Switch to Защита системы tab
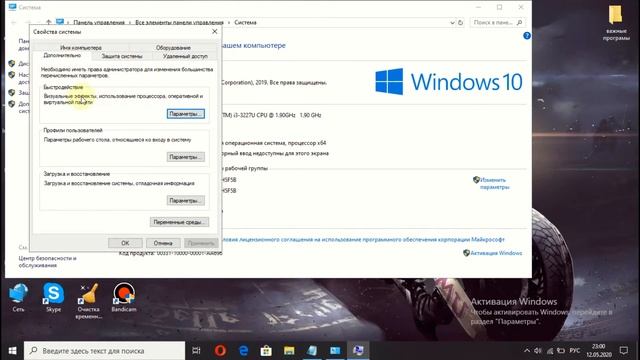The image size is (640, 360). 122,56
